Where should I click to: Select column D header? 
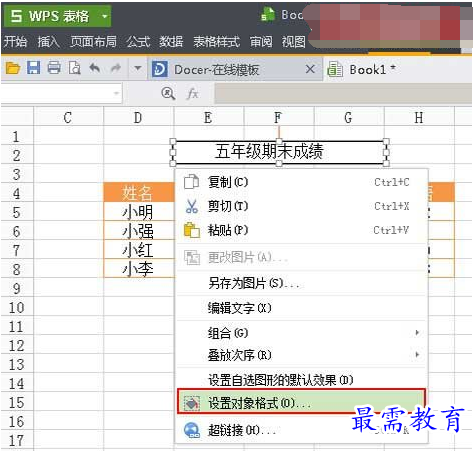coord(138,118)
